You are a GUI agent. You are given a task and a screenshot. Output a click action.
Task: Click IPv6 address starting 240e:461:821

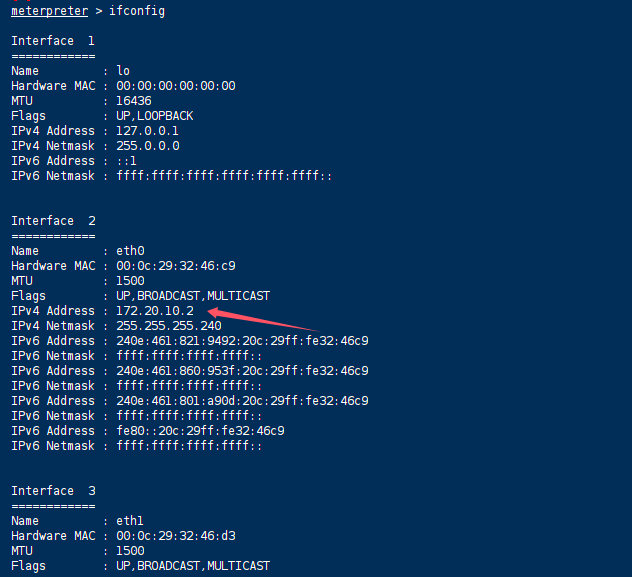(x=242, y=341)
